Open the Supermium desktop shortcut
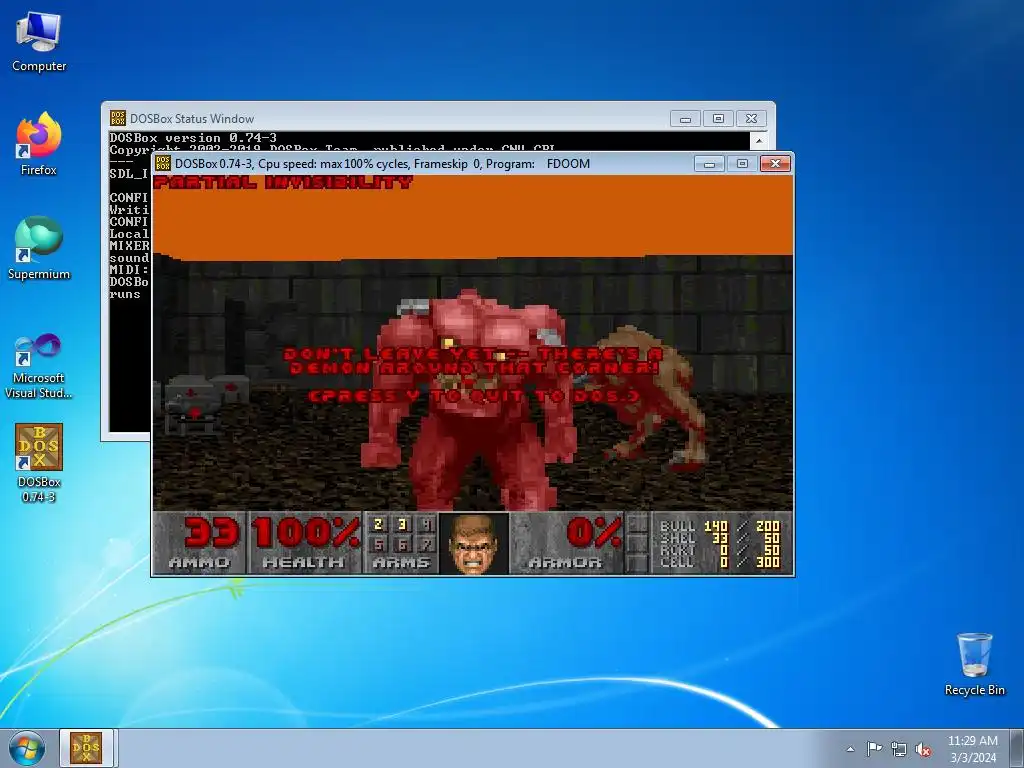Screen dimensions: 1024x768 pos(39,249)
